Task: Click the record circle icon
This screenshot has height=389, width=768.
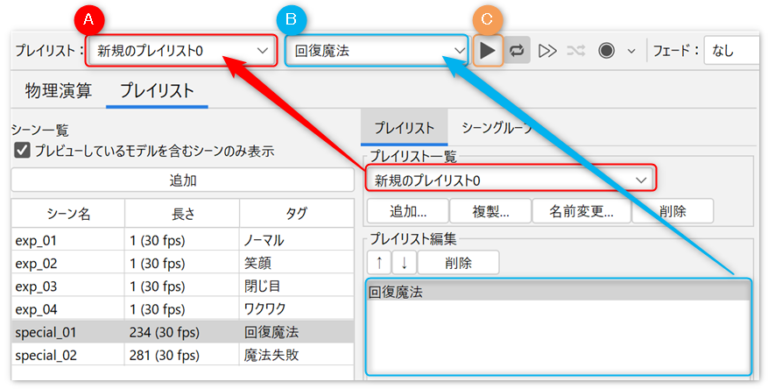Action: tap(606, 50)
